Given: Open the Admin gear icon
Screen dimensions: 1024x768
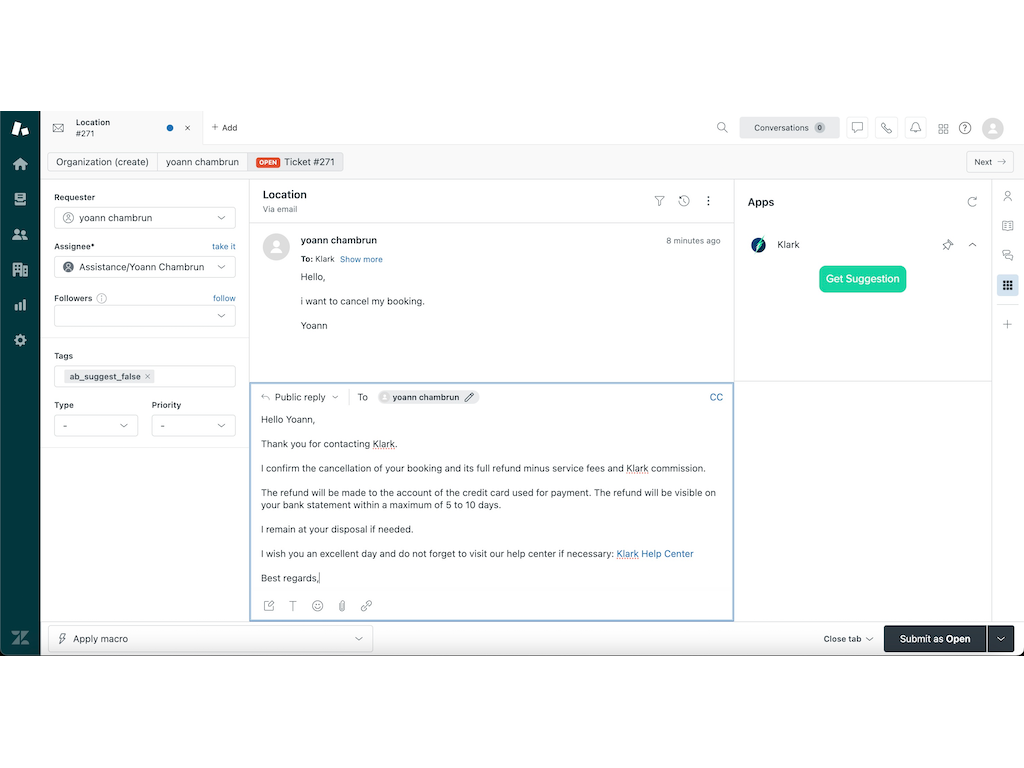Looking at the screenshot, I should pyautogui.click(x=20, y=340).
